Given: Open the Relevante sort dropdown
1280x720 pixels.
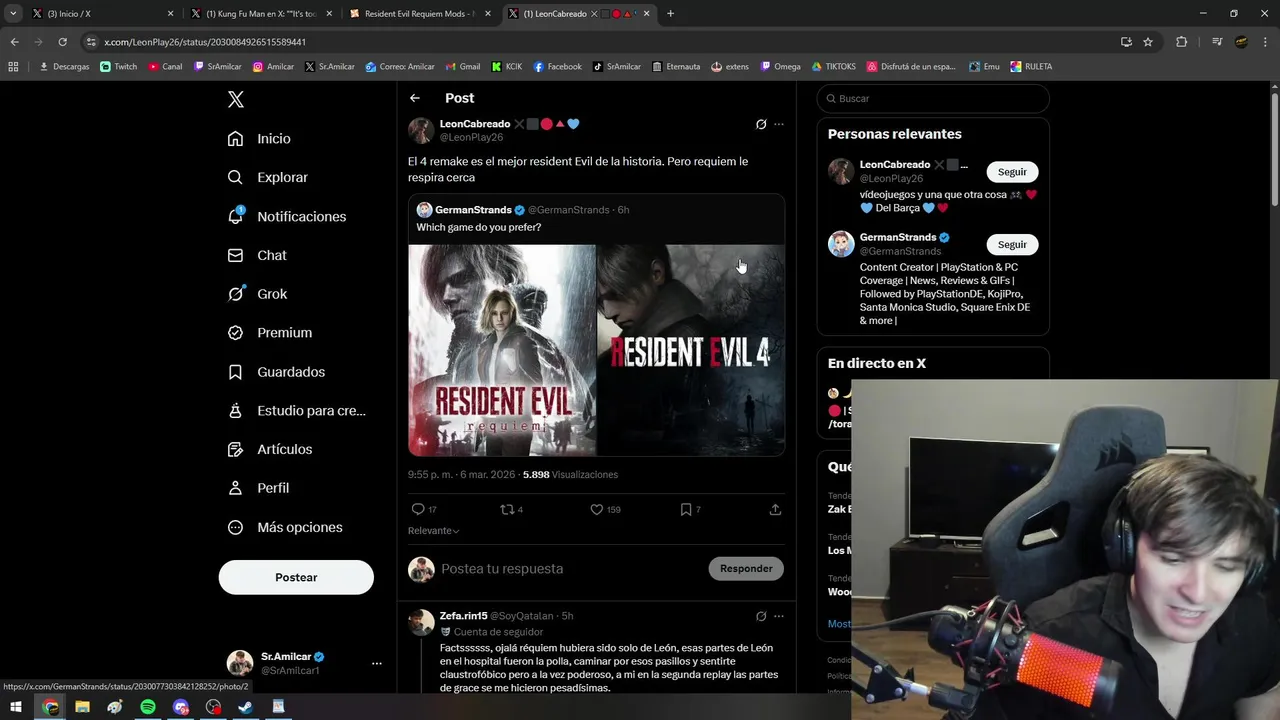Looking at the screenshot, I should point(434,531).
